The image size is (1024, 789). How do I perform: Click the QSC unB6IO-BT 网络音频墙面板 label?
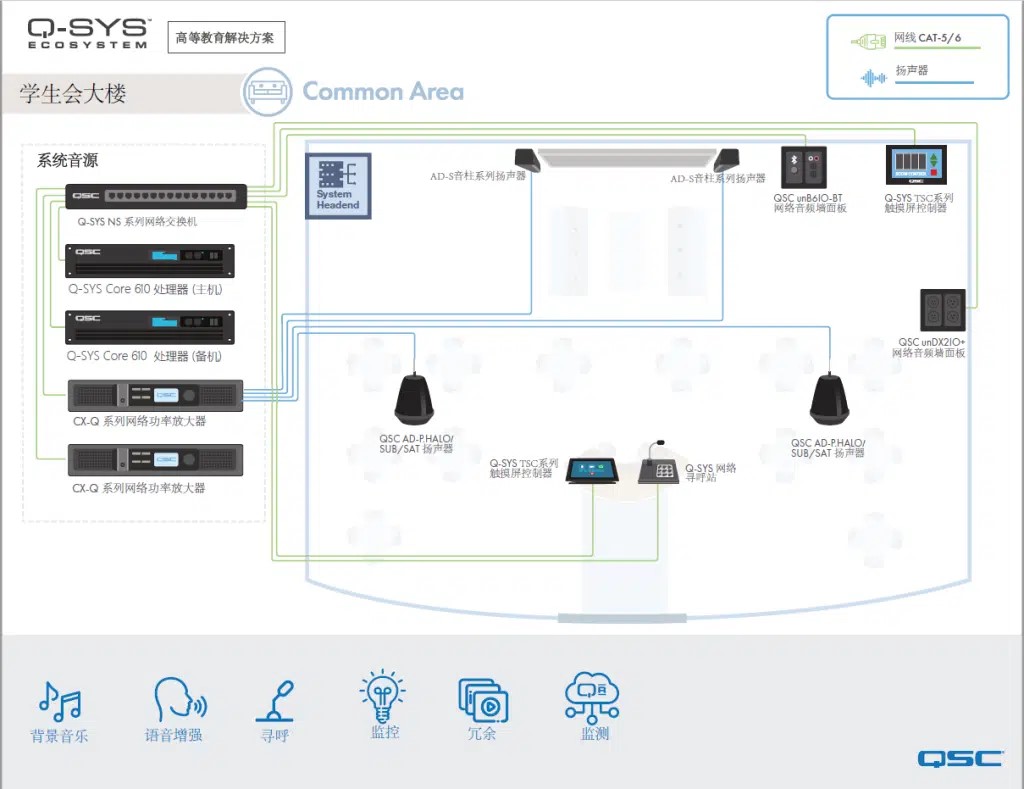810,203
